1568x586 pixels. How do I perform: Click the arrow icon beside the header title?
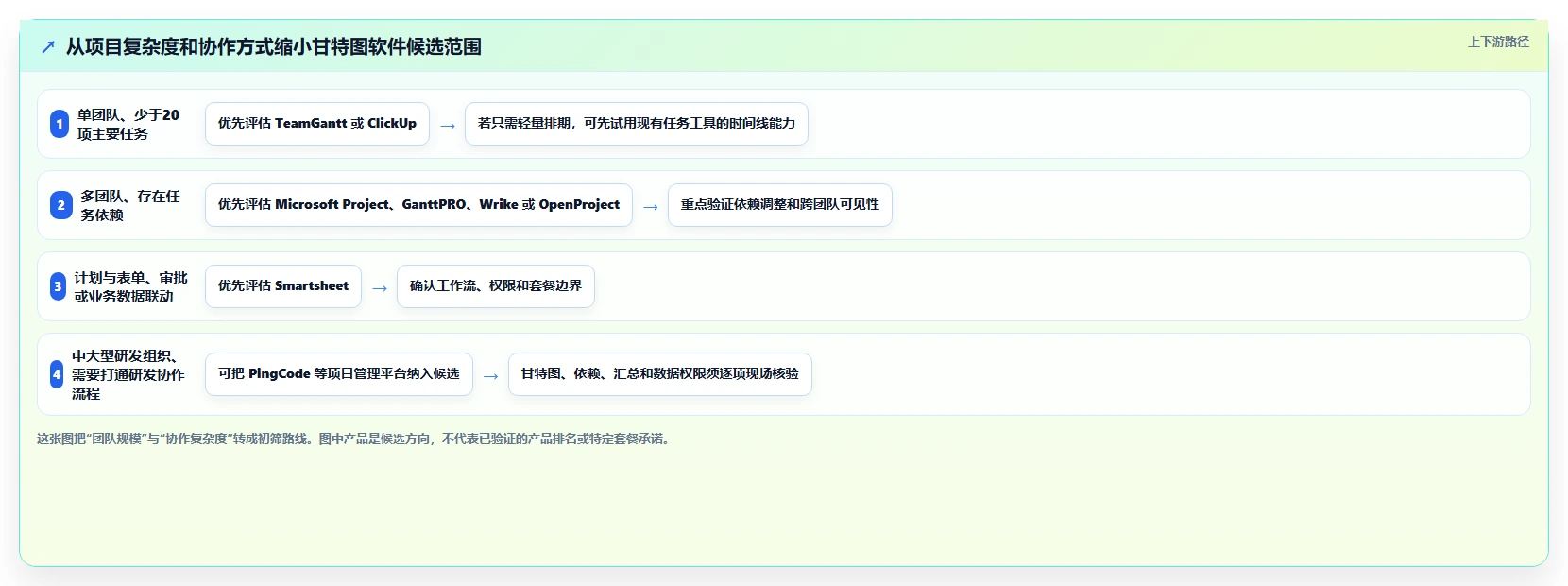click(x=48, y=46)
